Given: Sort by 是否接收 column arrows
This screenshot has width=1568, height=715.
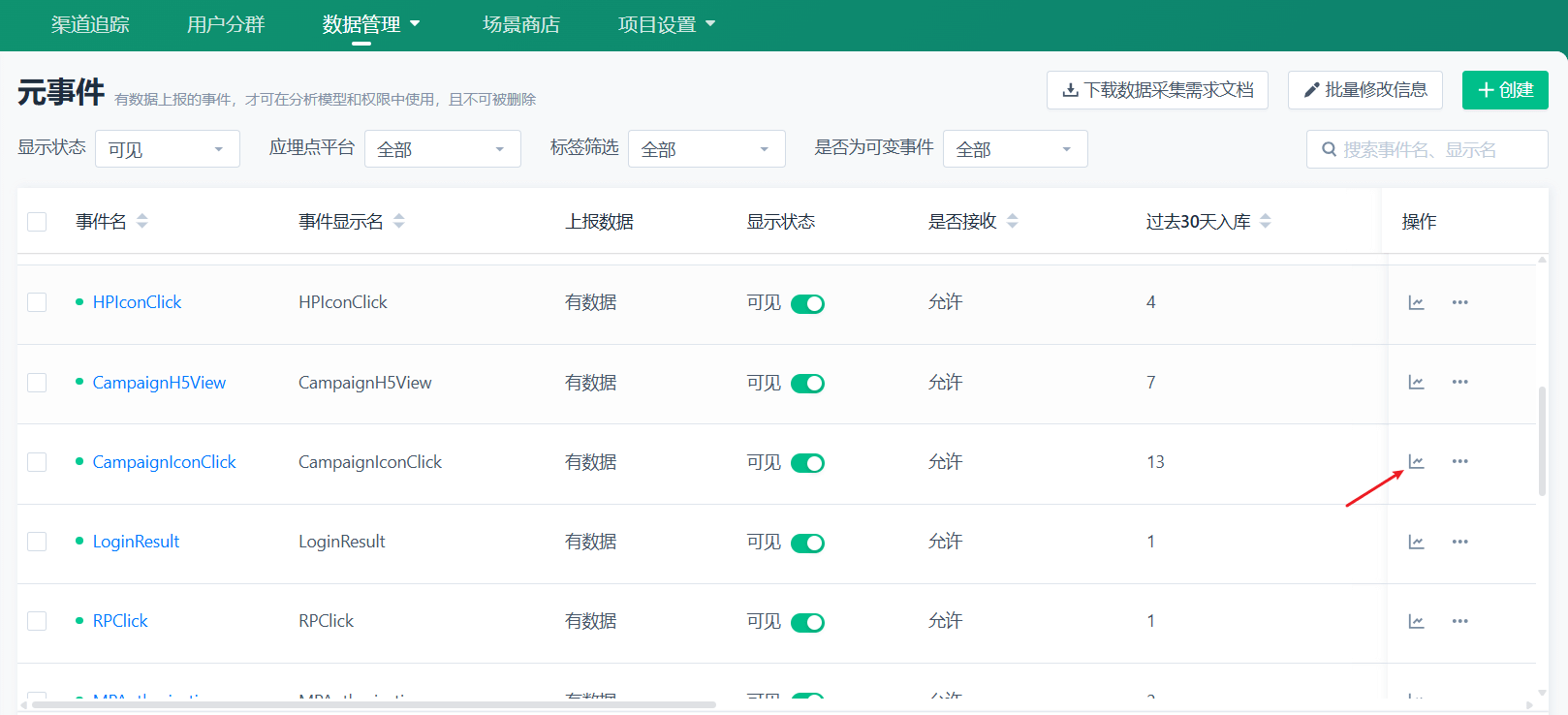Looking at the screenshot, I should pos(1012,221).
